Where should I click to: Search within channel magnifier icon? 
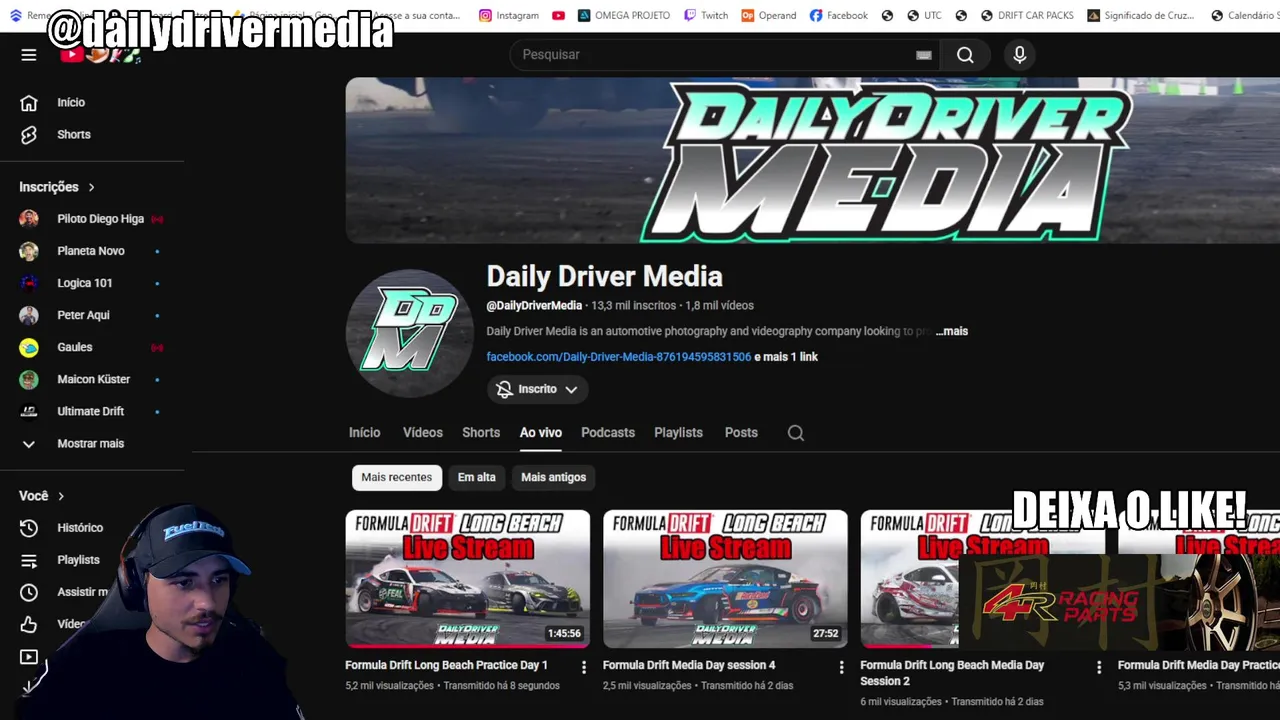(x=796, y=433)
